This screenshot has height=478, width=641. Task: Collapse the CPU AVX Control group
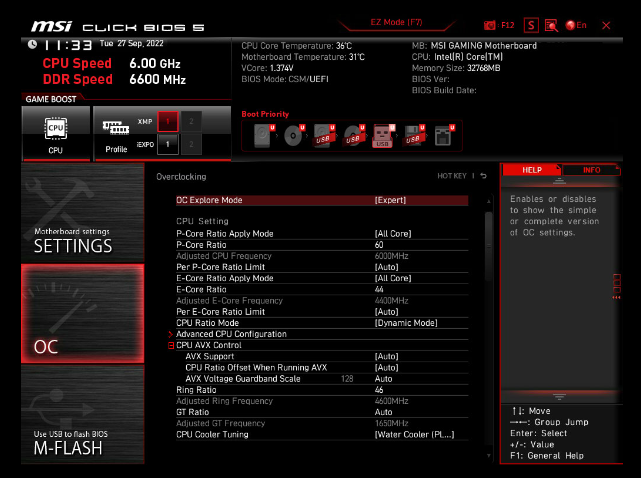(x=171, y=346)
